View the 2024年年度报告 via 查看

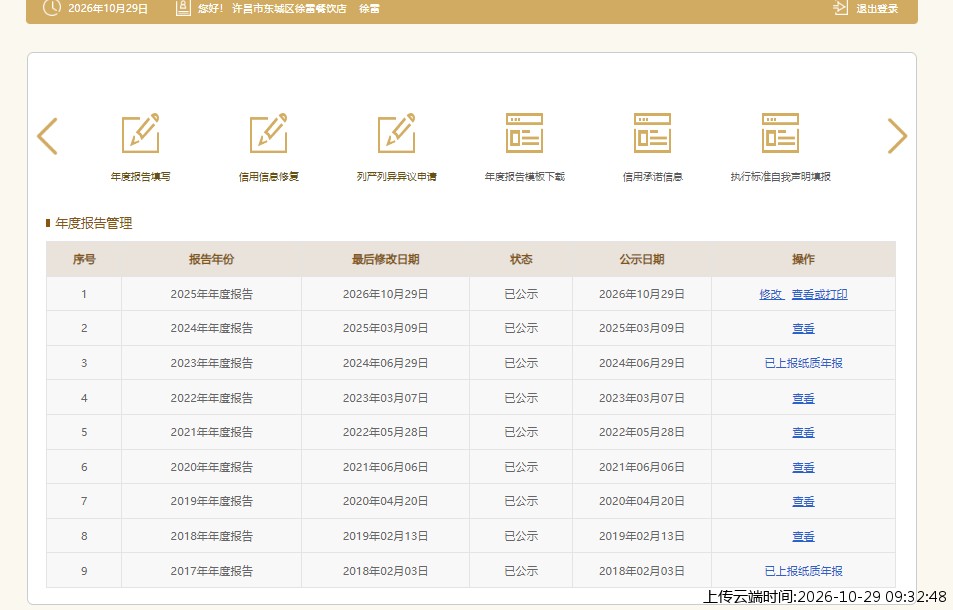803,328
